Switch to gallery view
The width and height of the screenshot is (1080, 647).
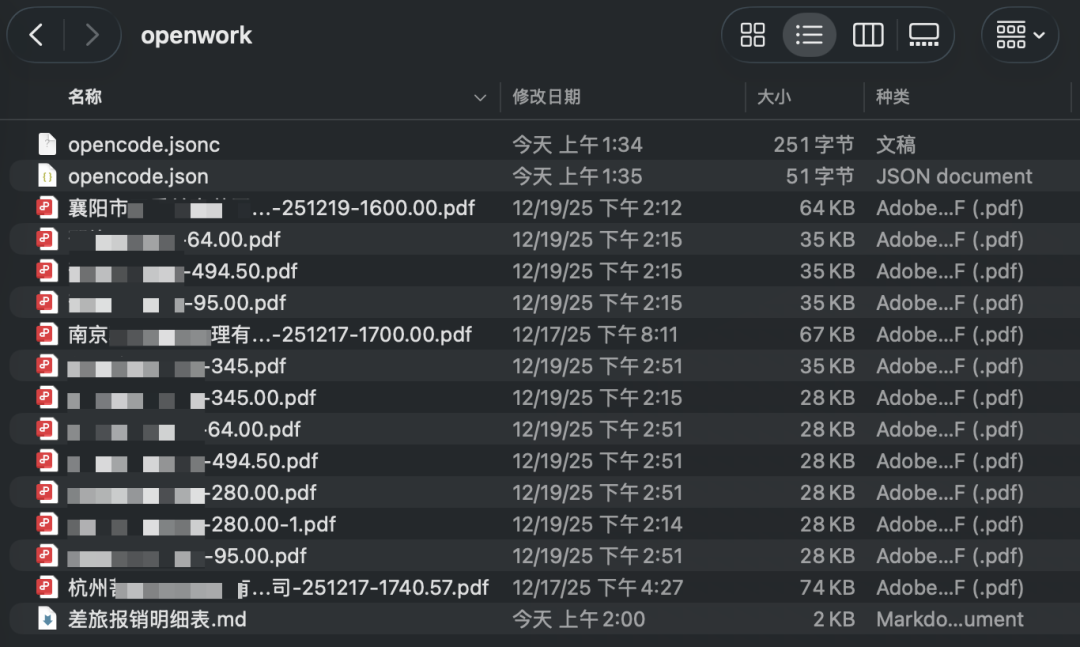[924, 36]
